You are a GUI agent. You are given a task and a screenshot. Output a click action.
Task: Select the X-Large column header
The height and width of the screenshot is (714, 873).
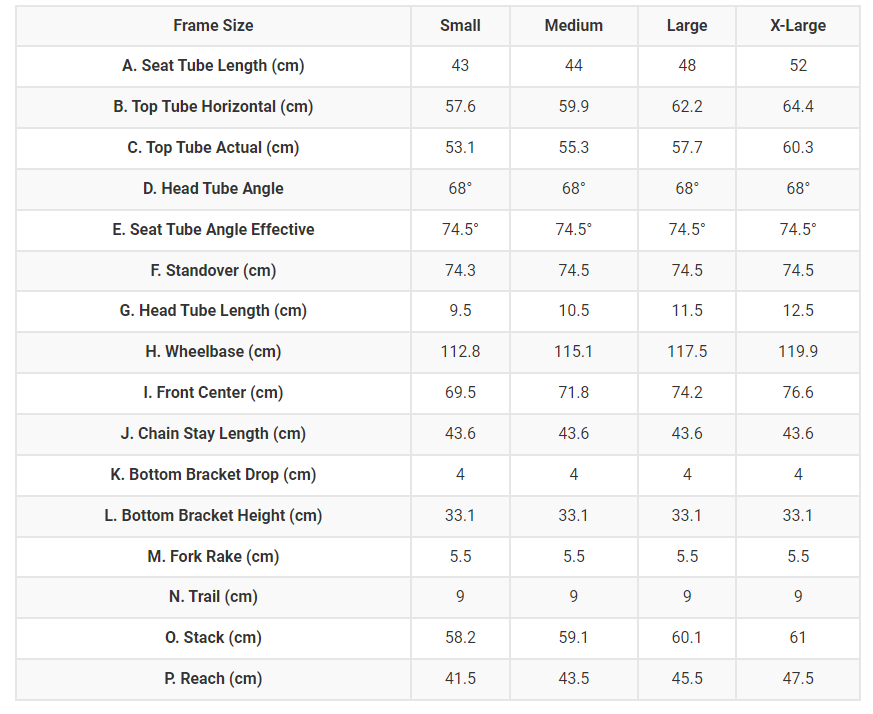[x=798, y=25]
